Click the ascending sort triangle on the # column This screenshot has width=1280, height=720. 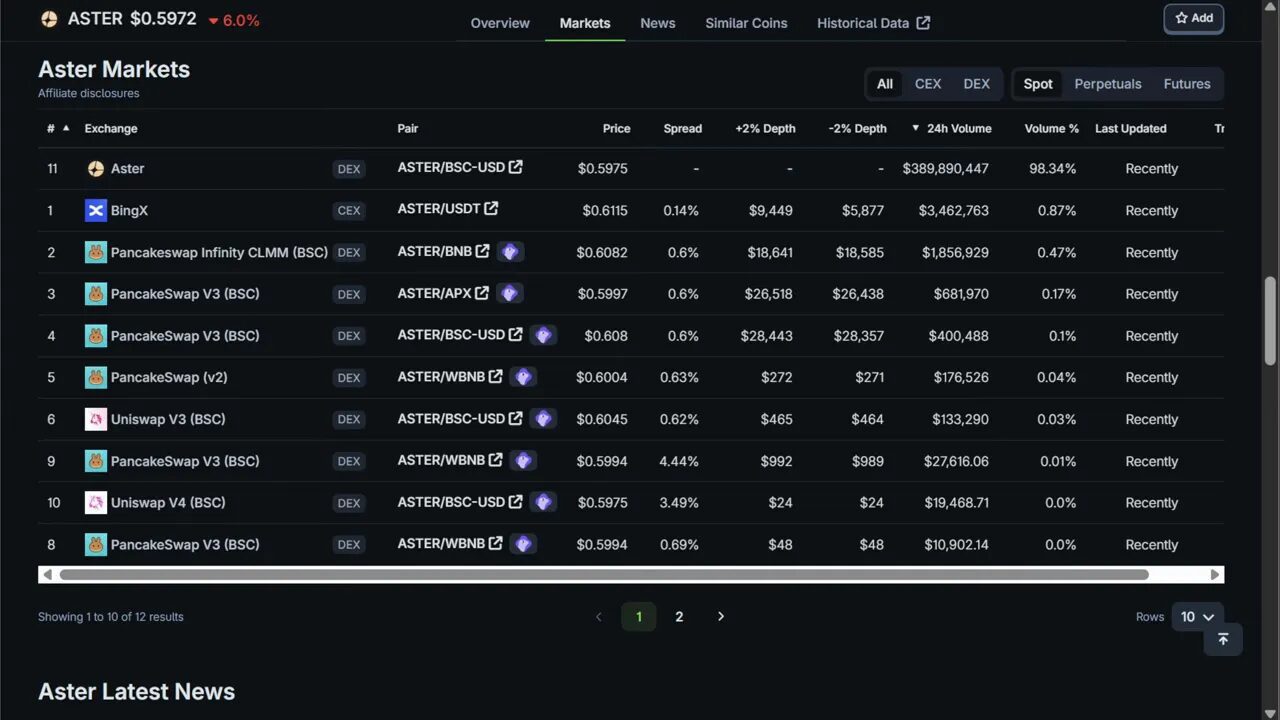[64, 126]
